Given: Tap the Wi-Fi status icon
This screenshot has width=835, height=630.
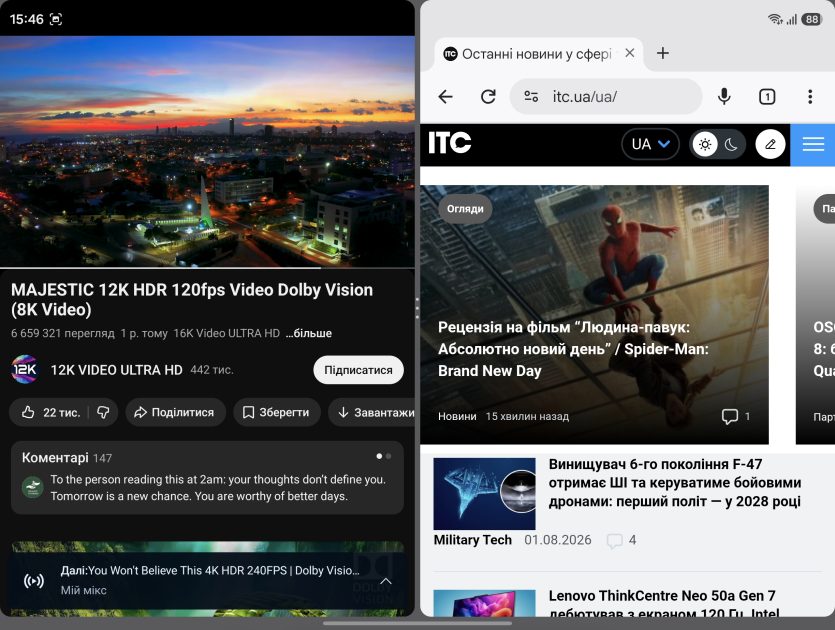Looking at the screenshot, I should [775, 20].
